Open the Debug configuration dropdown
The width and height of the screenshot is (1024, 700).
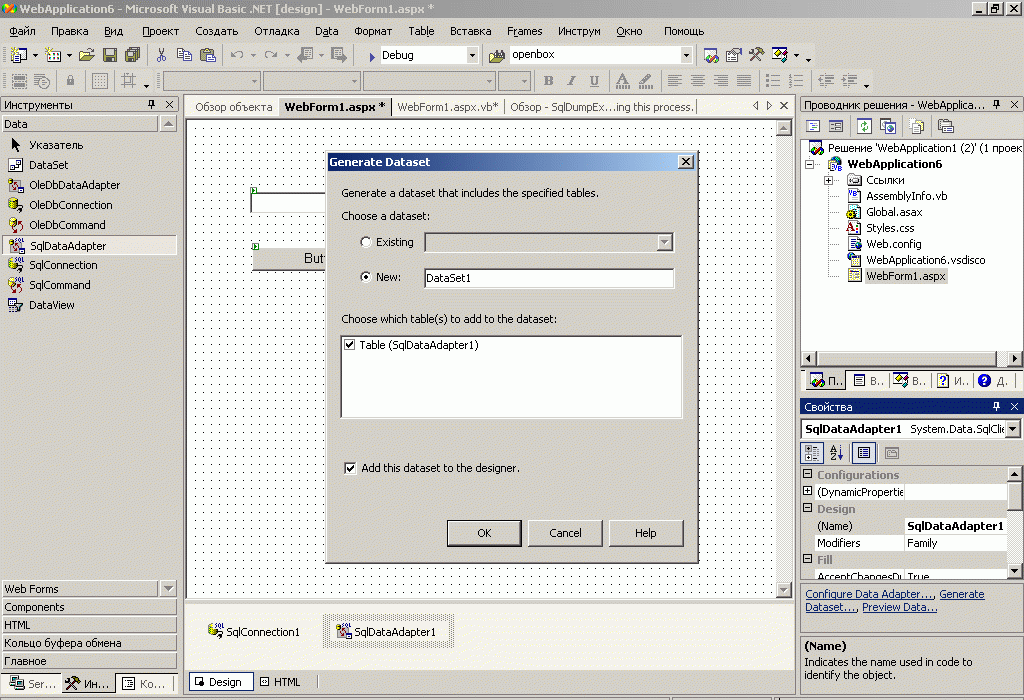pos(472,56)
